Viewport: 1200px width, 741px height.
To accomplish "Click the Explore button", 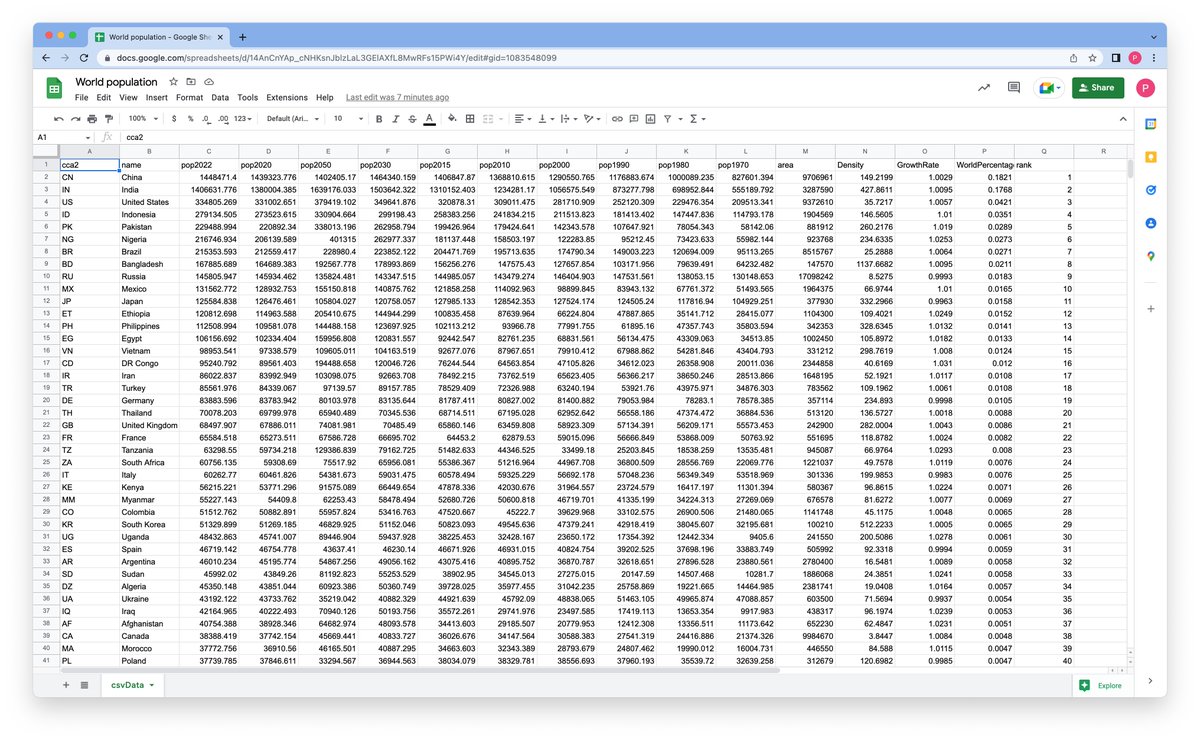I will [1101, 685].
